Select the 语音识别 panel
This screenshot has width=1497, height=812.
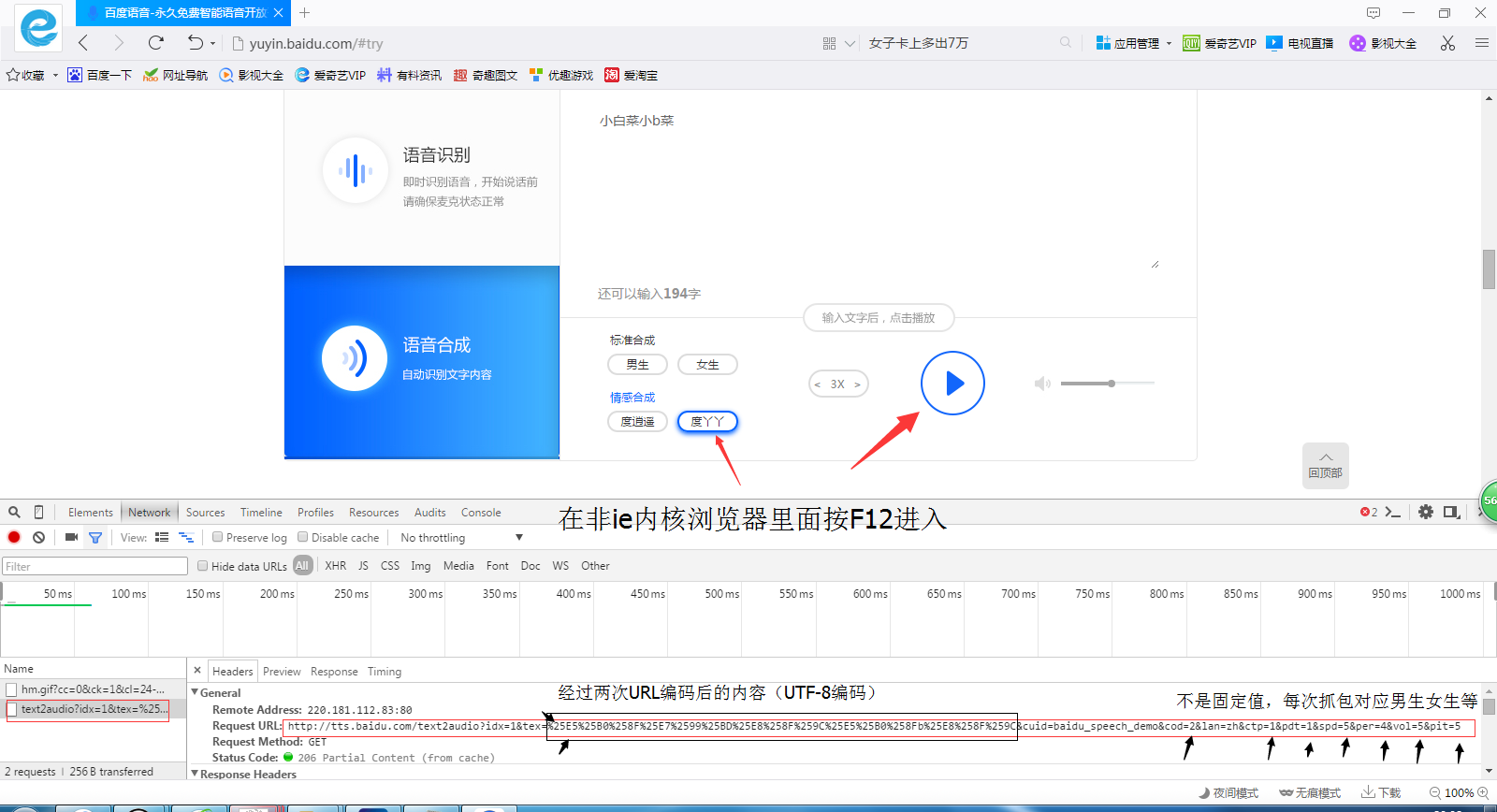422,177
